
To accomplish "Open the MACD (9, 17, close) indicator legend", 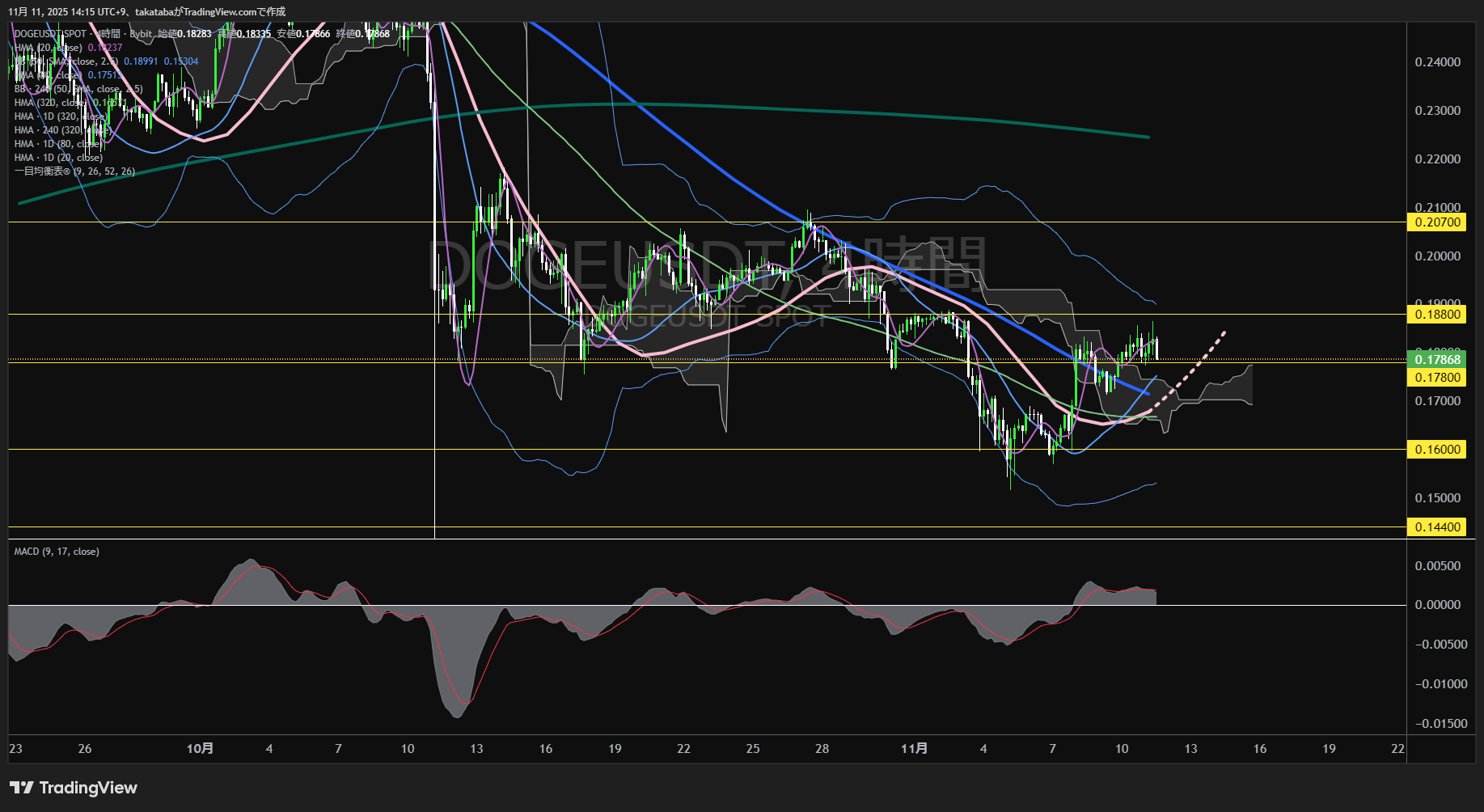I will pyautogui.click(x=57, y=552).
